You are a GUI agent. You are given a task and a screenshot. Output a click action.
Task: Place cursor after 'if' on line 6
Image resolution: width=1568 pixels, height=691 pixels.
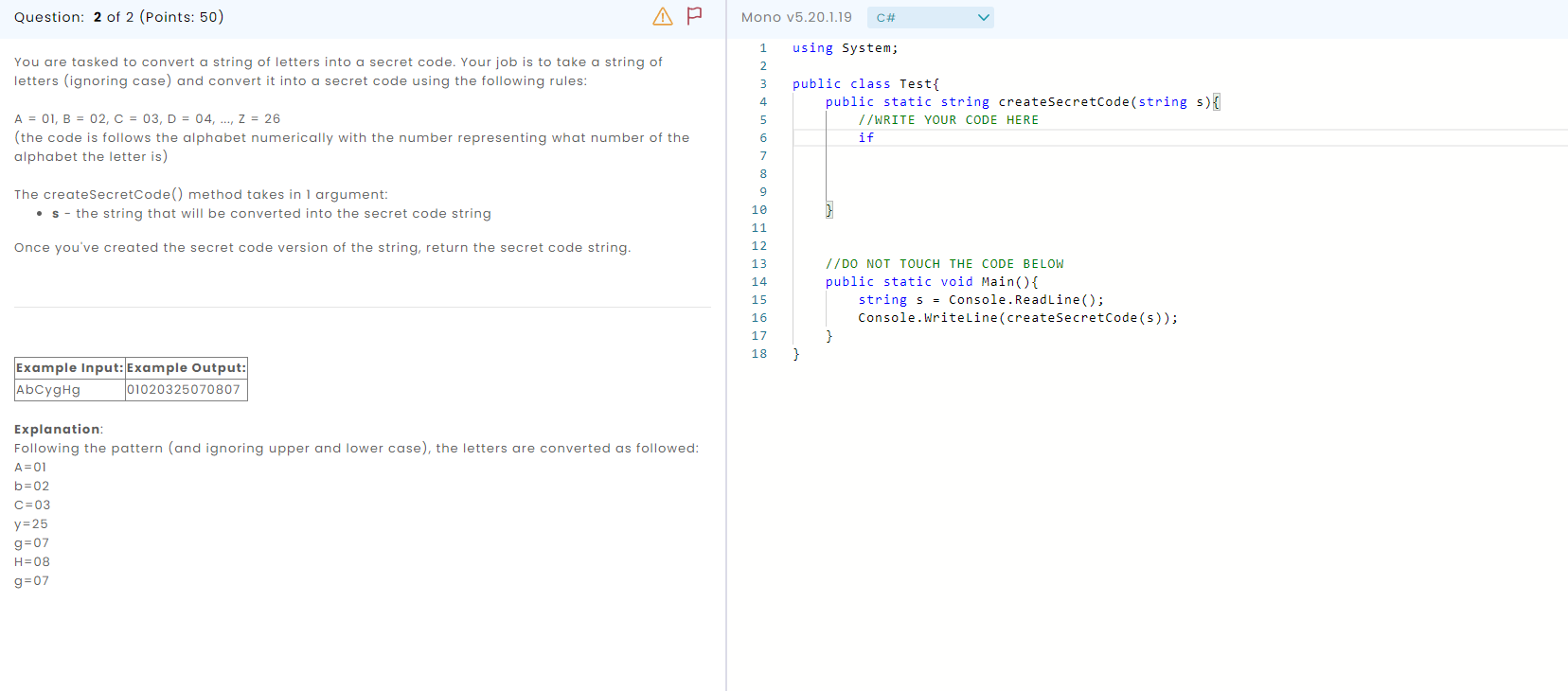(875, 138)
